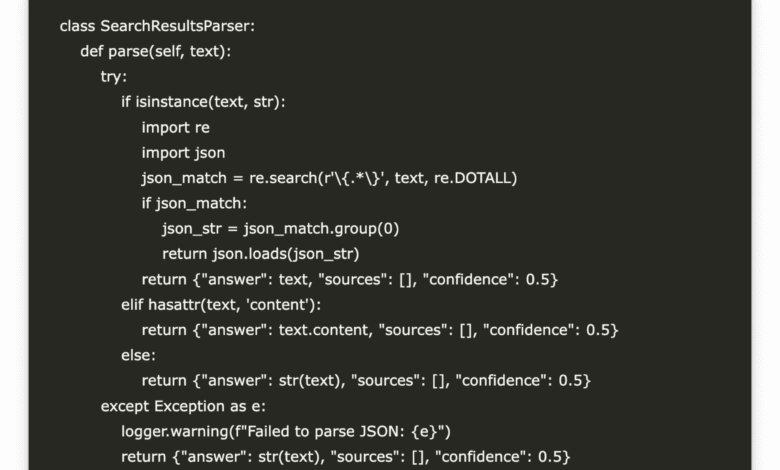
Task: Click the 'import re' line
Action: (175, 127)
